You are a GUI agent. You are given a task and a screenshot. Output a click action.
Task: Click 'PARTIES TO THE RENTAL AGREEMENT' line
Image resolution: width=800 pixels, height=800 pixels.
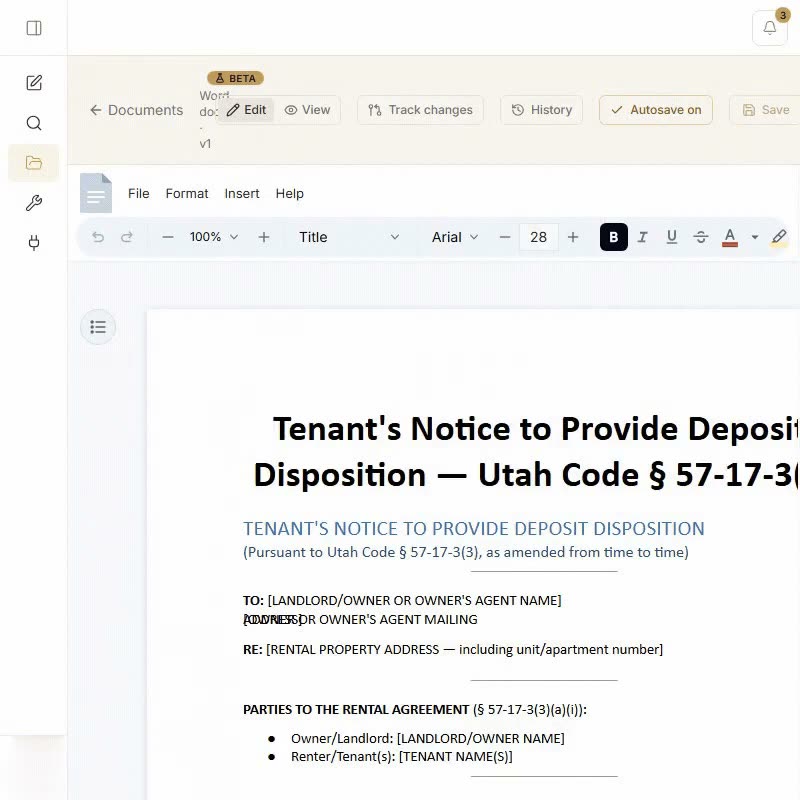point(415,710)
